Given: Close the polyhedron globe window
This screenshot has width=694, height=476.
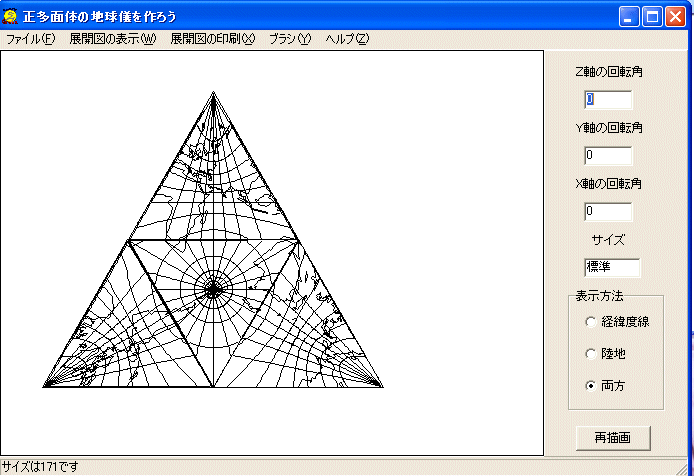Looking at the screenshot, I should point(676,17).
